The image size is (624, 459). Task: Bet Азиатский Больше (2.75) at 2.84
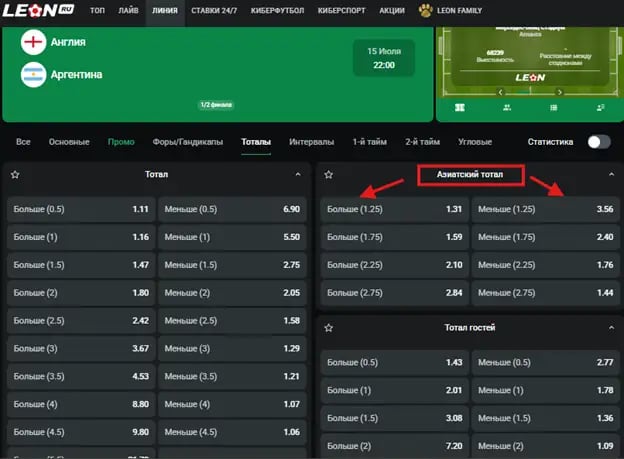(x=395, y=293)
